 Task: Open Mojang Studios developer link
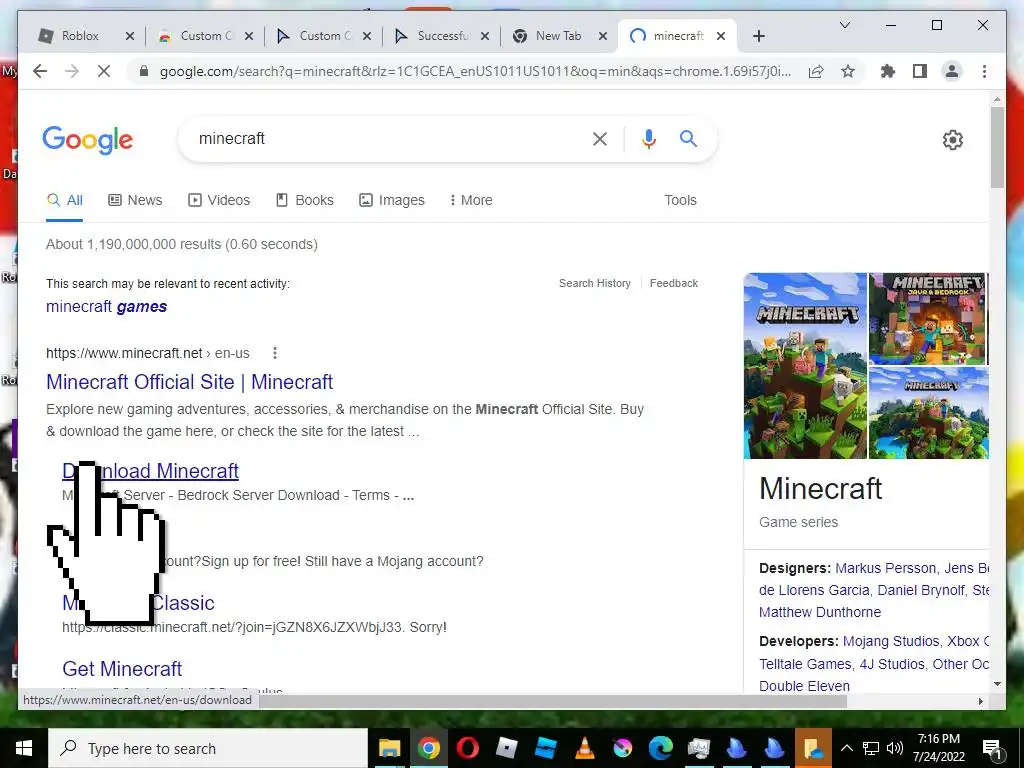pyautogui.click(x=891, y=641)
